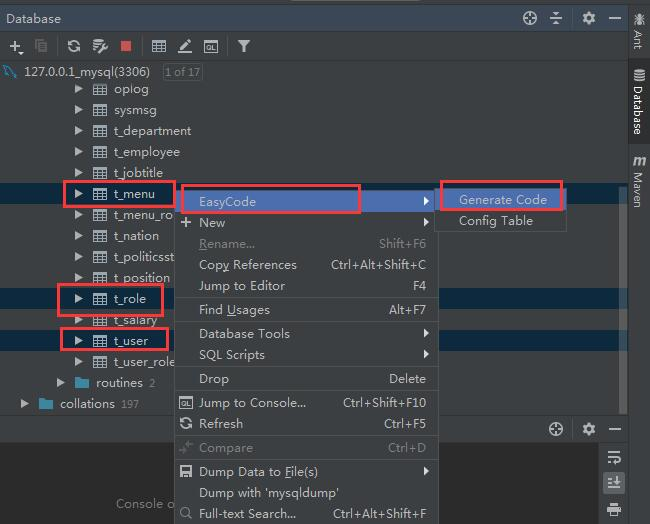Click the red Stop/Disconnect square icon
The image size is (650, 524).
tap(126, 46)
